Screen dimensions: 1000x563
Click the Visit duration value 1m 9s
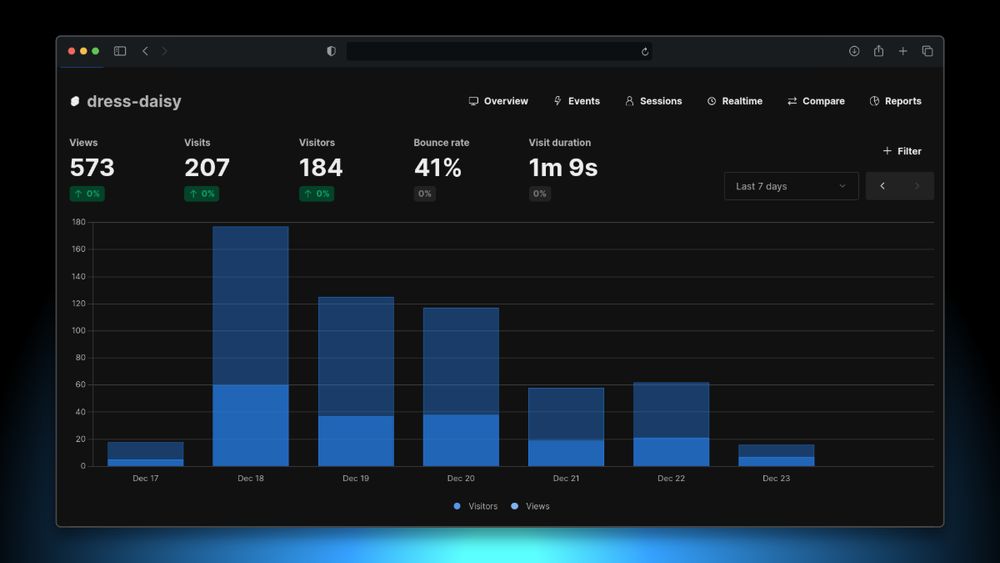[563, 168]
